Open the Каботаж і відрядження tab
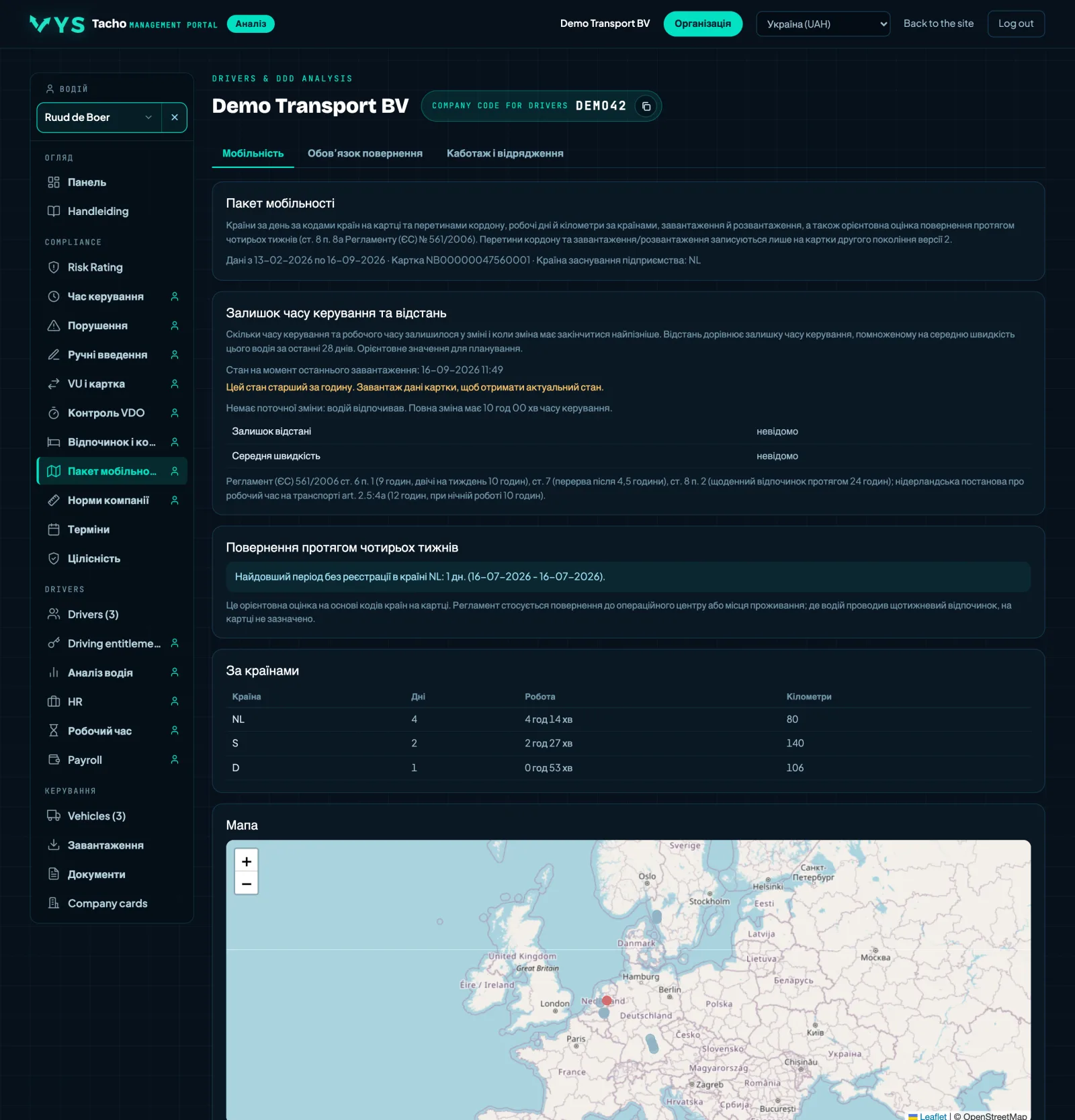 point(505,153)
